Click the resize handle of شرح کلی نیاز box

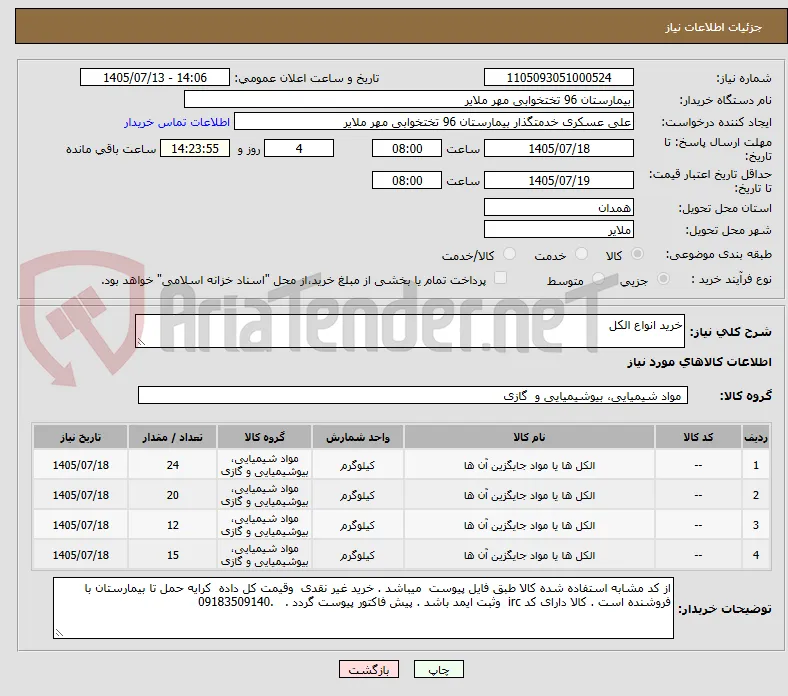(141, 342)
